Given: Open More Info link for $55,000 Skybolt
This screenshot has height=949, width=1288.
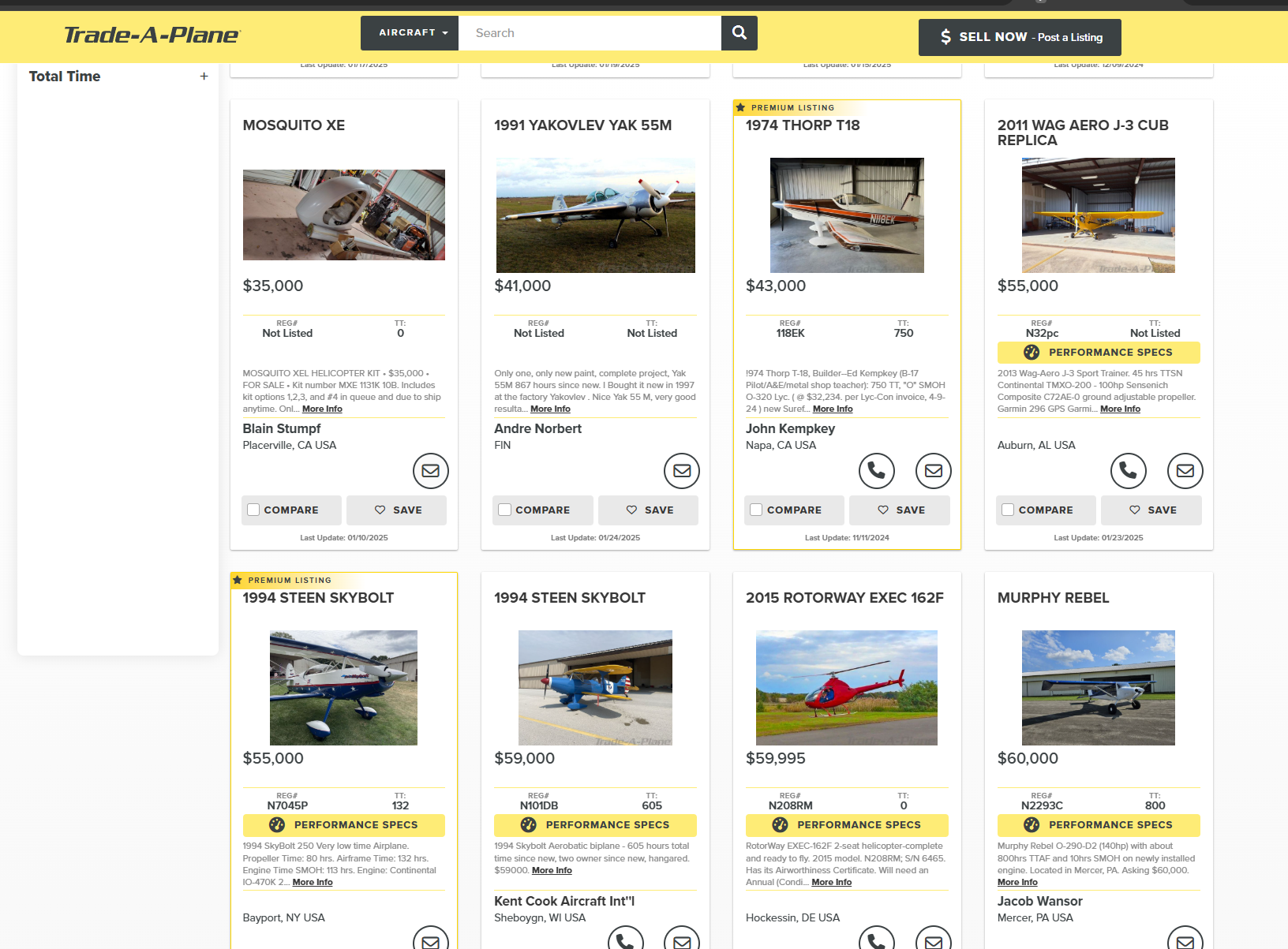Looking at the screenshot, I should coord(313,882).
